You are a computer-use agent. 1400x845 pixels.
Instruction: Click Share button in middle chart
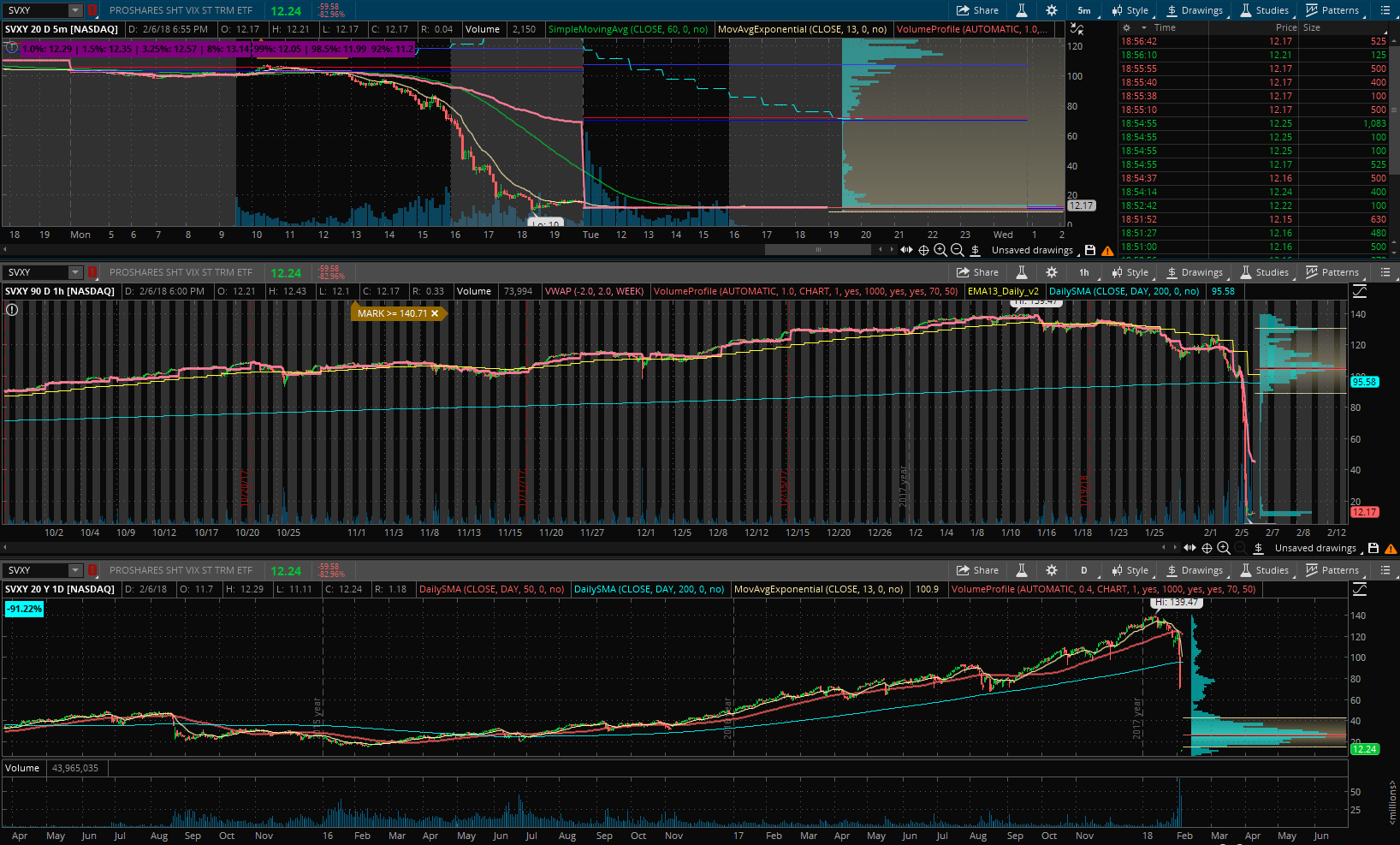coord(977,272)
